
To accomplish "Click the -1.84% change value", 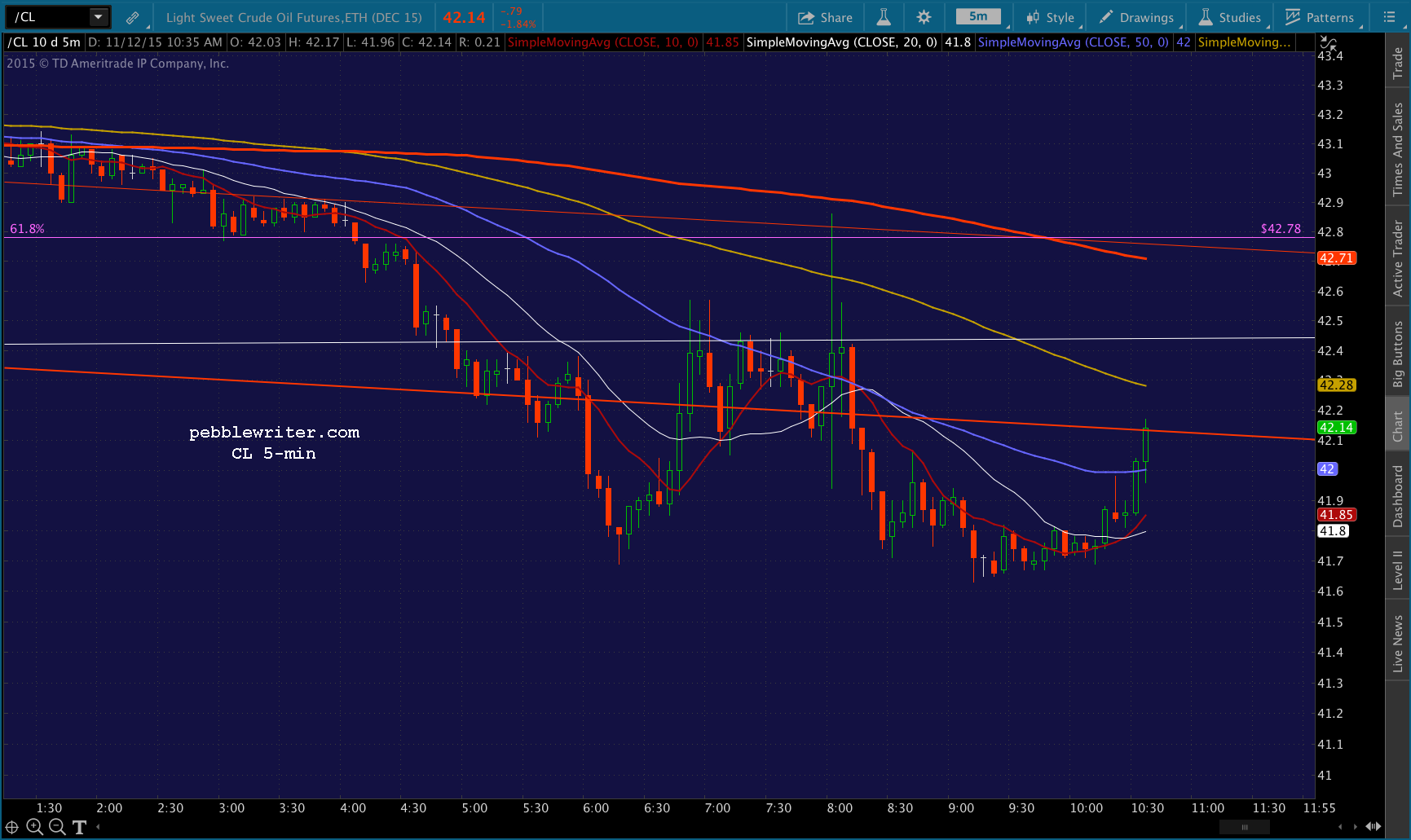I will tap(518, 24).
